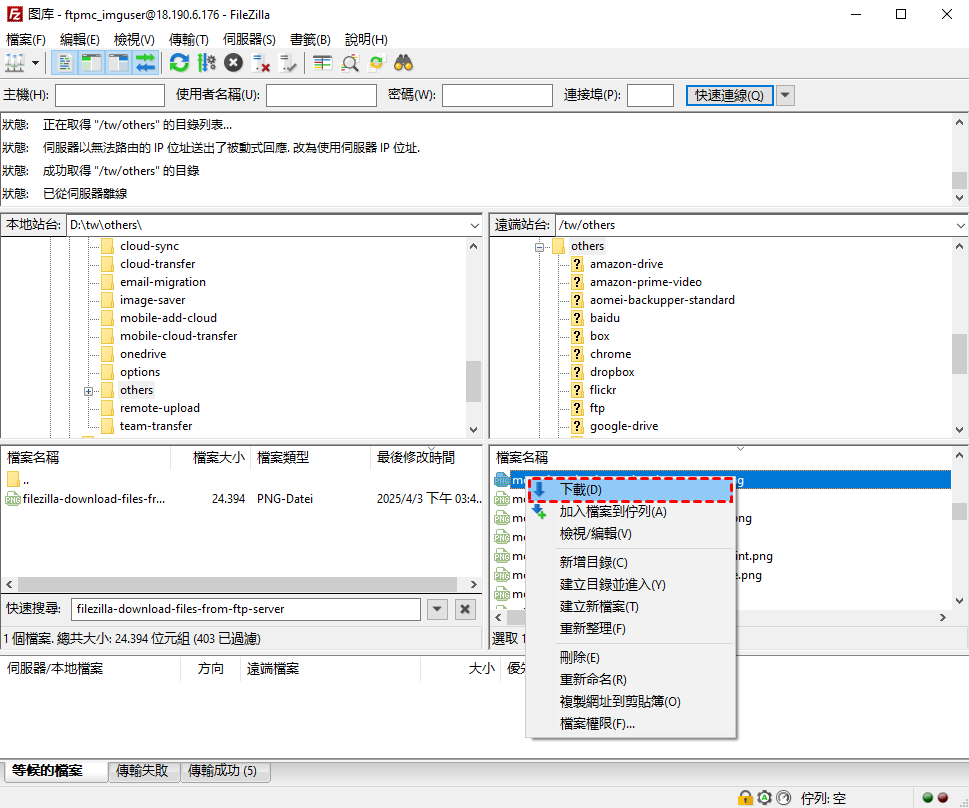Open the 檔案(F) menu
The image size is (969, 808).
pyautogui.click(x=26, y=40)
